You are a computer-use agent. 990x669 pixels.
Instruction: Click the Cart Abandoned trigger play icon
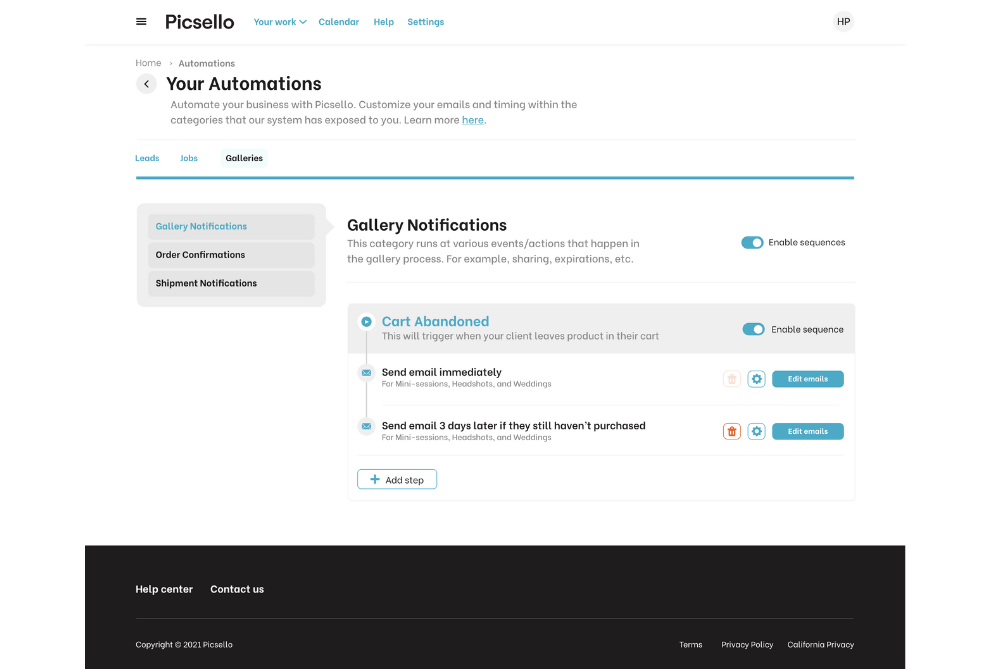pos(366,321)
